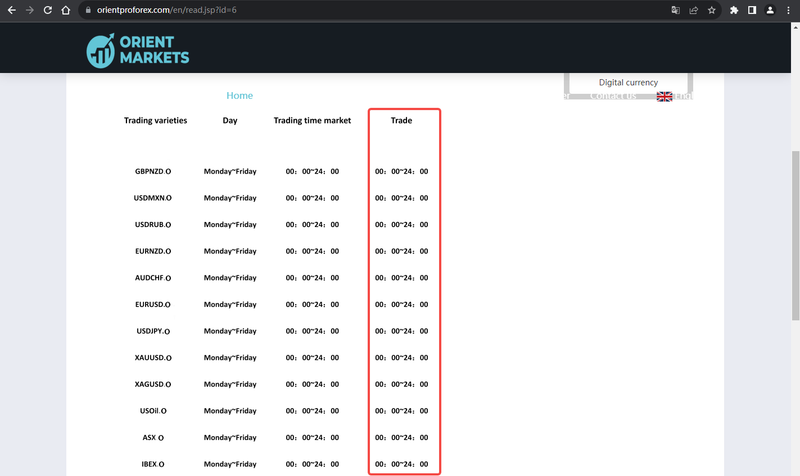Click Trade column time for USDJPY.O
Screen dimensions: 800x476
click(402, 331)
